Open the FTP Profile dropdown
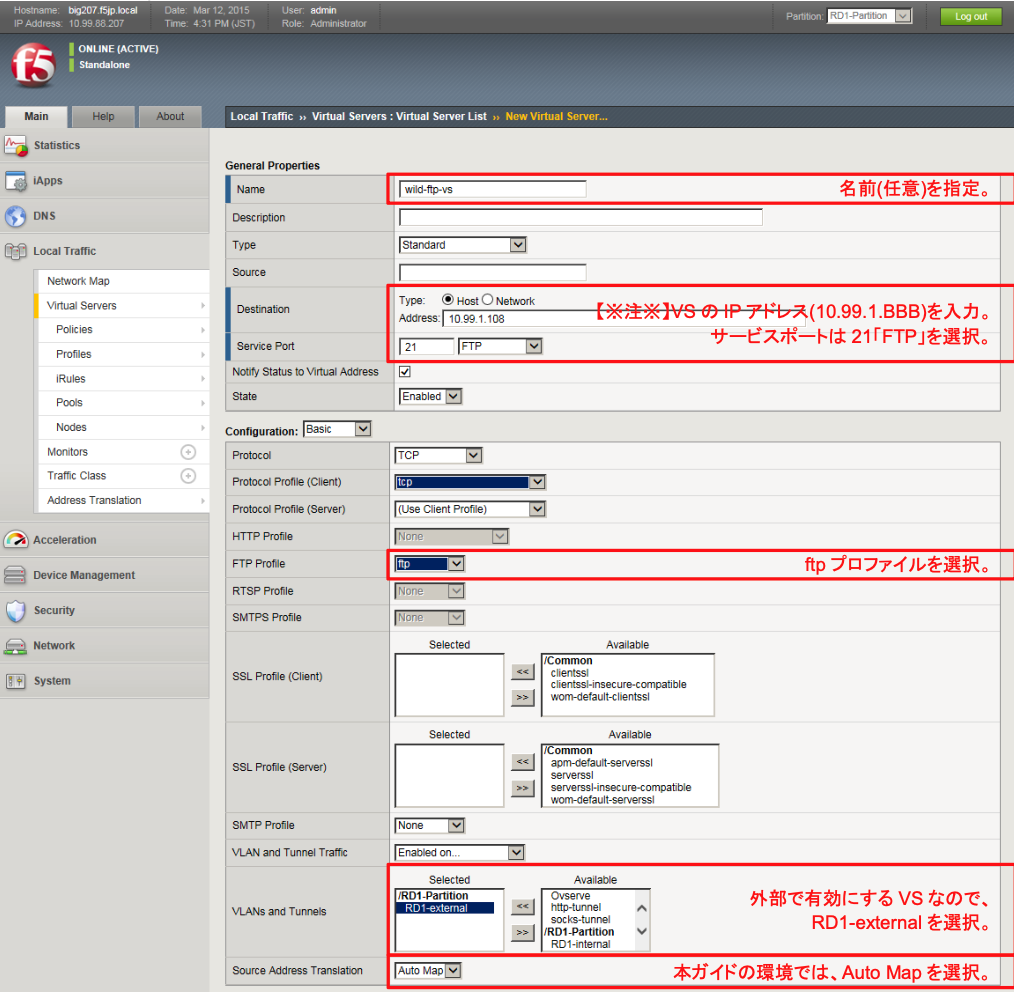Viewport: 1014px width, 992px height. (x=429, y=564)
